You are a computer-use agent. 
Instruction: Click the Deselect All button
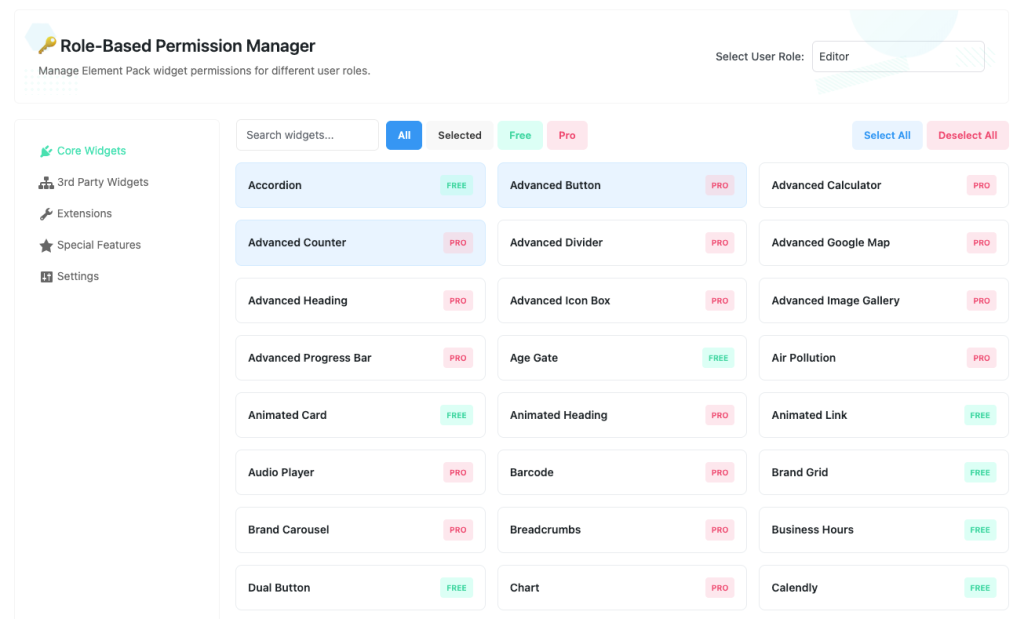[x=967, y=134]
